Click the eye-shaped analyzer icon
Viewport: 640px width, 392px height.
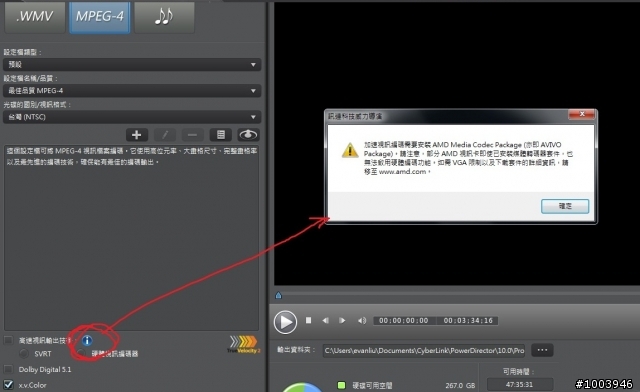(x=248, y=135)
